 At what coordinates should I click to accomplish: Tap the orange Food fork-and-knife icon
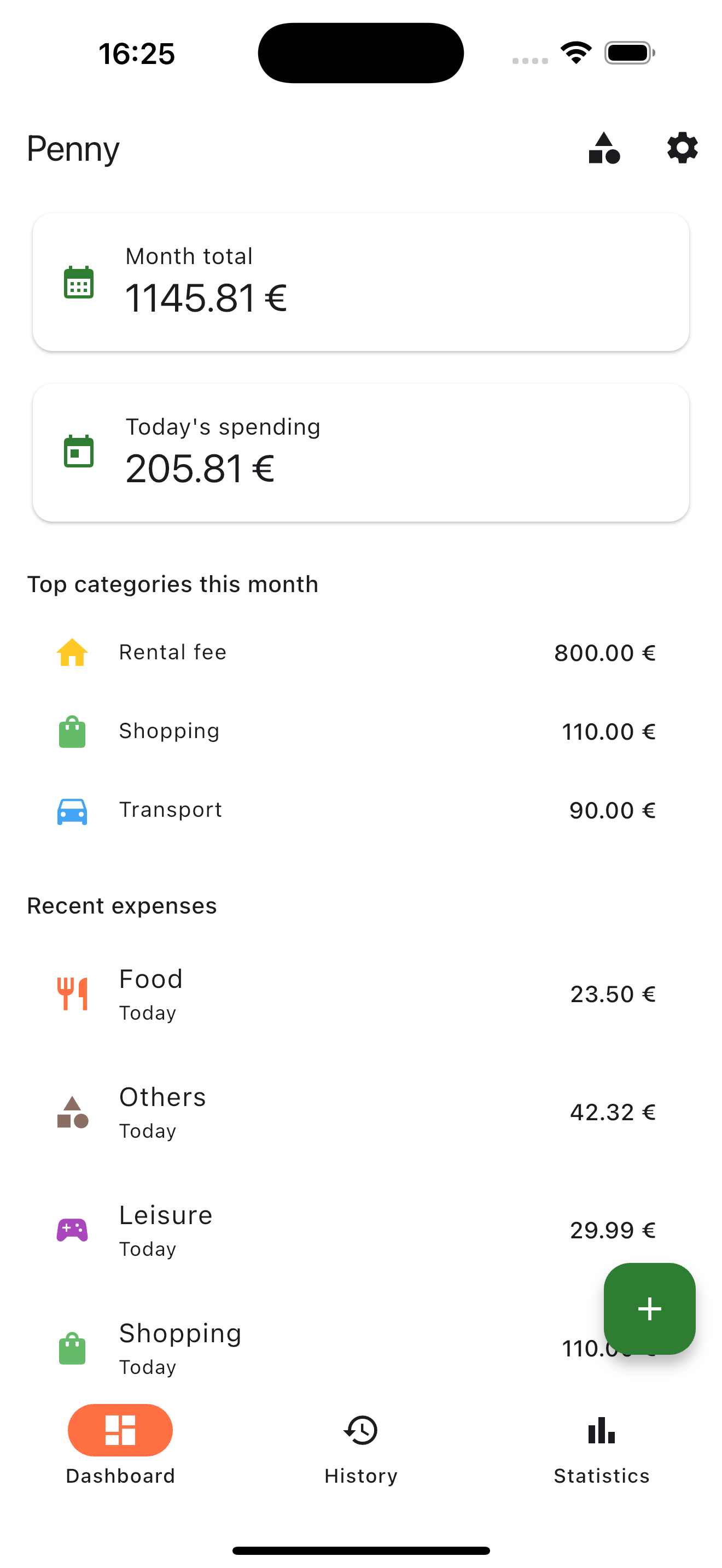(72, 993)
